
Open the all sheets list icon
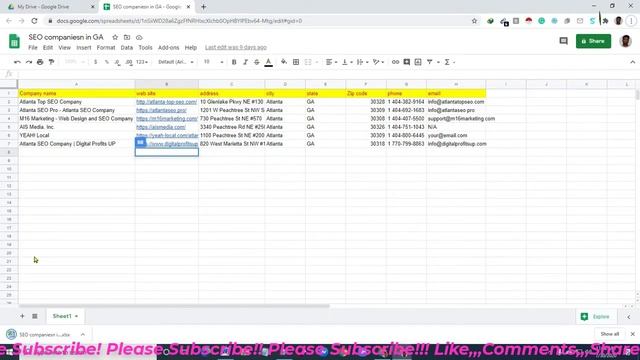point(35,316)
